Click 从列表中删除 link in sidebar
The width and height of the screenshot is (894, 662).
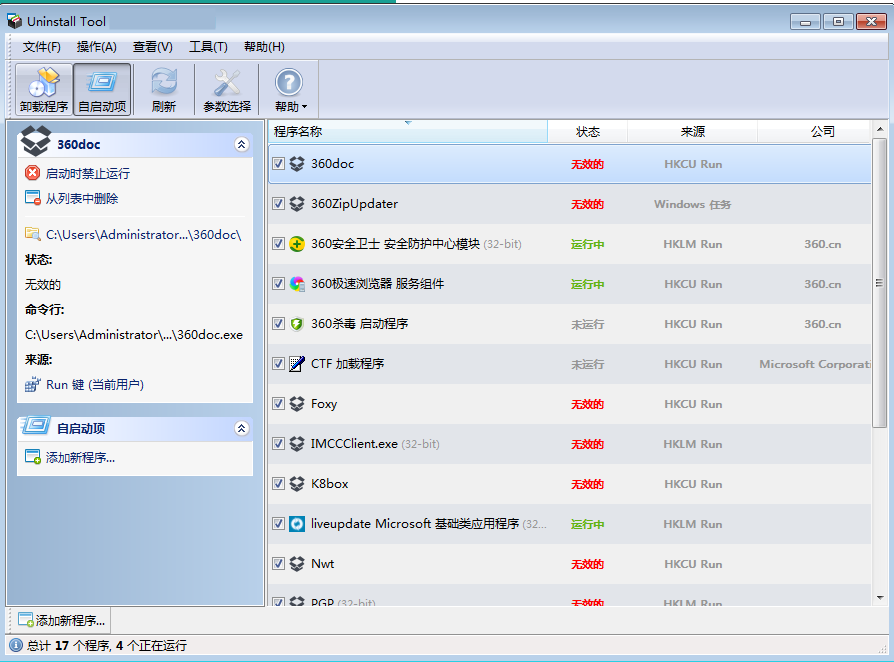(x=81, y=198)
